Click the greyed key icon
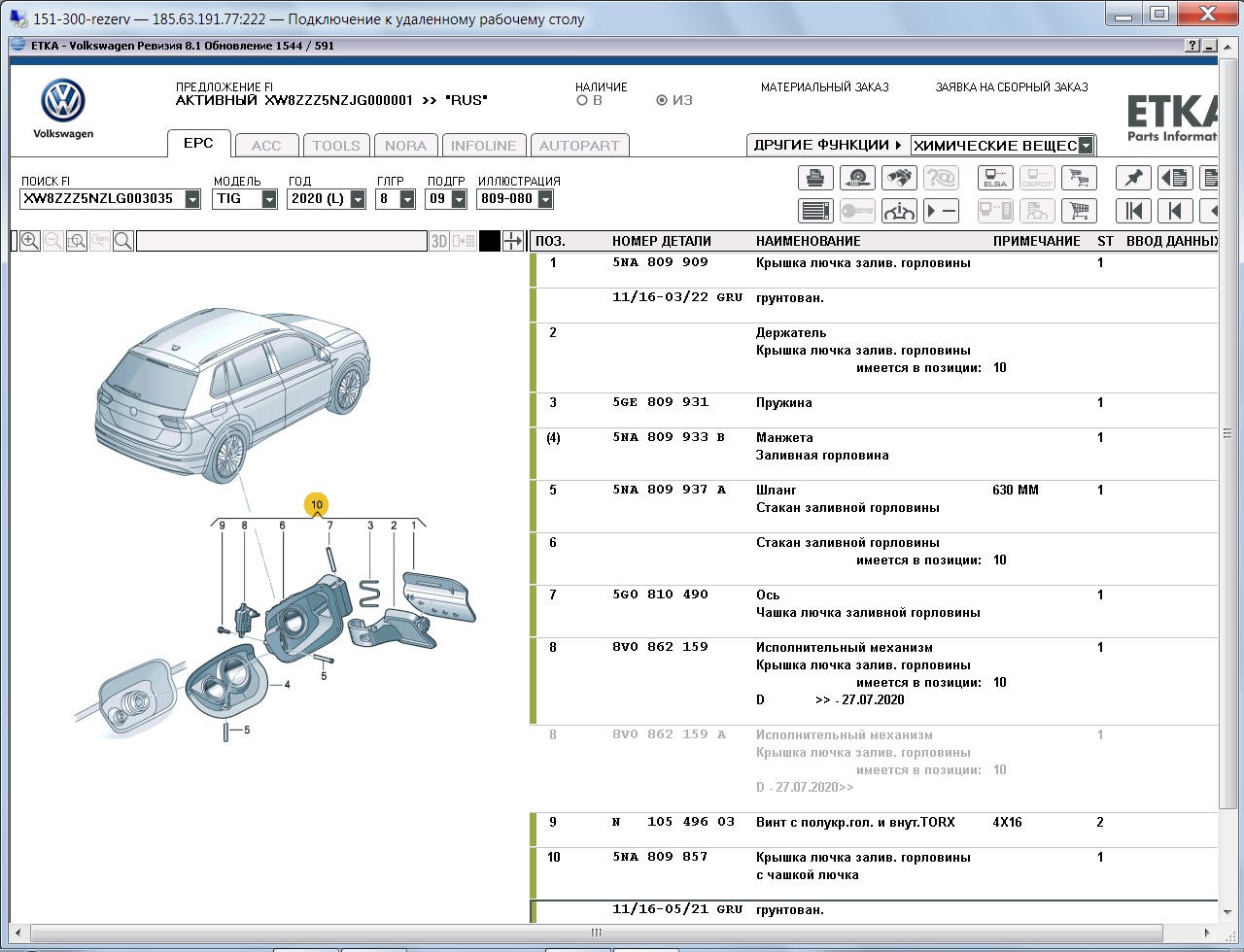 857,211
